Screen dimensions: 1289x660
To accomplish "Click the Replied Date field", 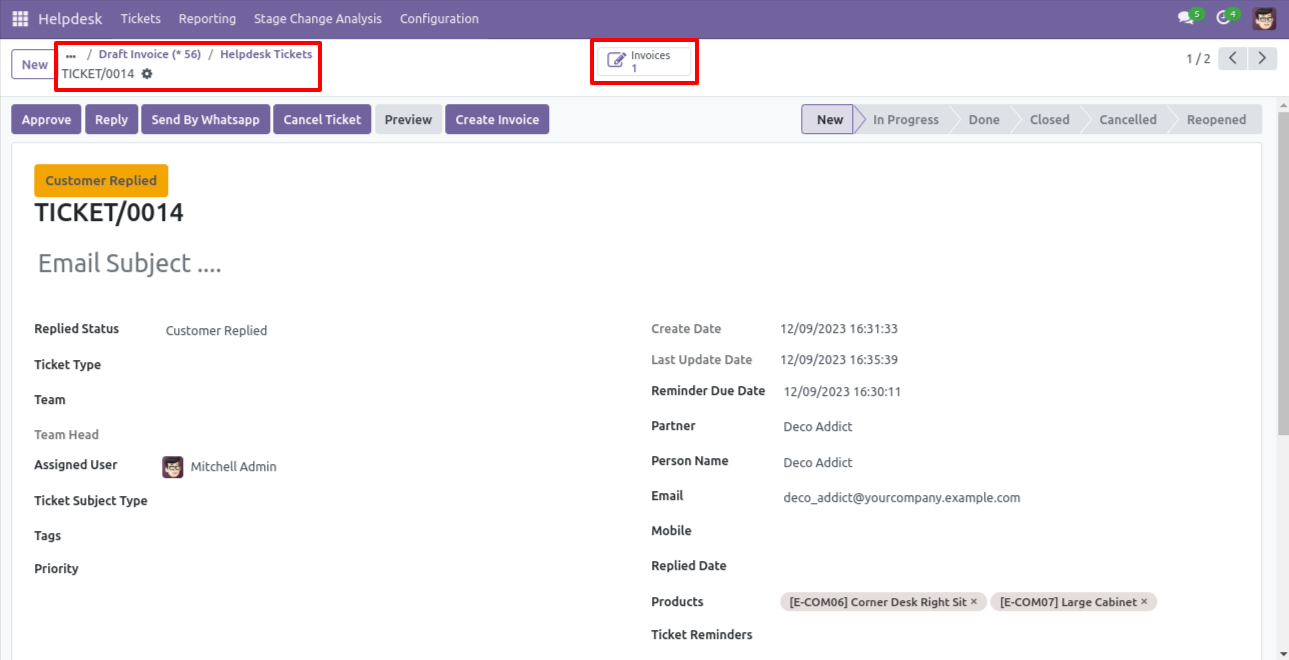I will point(1010,566).
